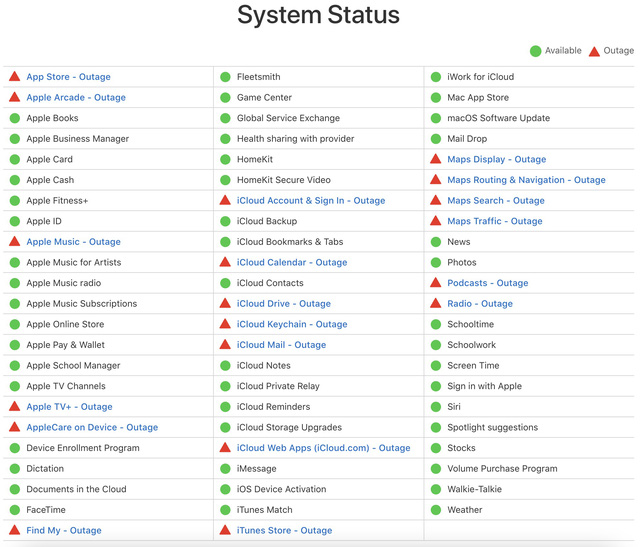Click the red triangle next to Maps Traffic
Viewport: 640px width, 547px height.
436,221
